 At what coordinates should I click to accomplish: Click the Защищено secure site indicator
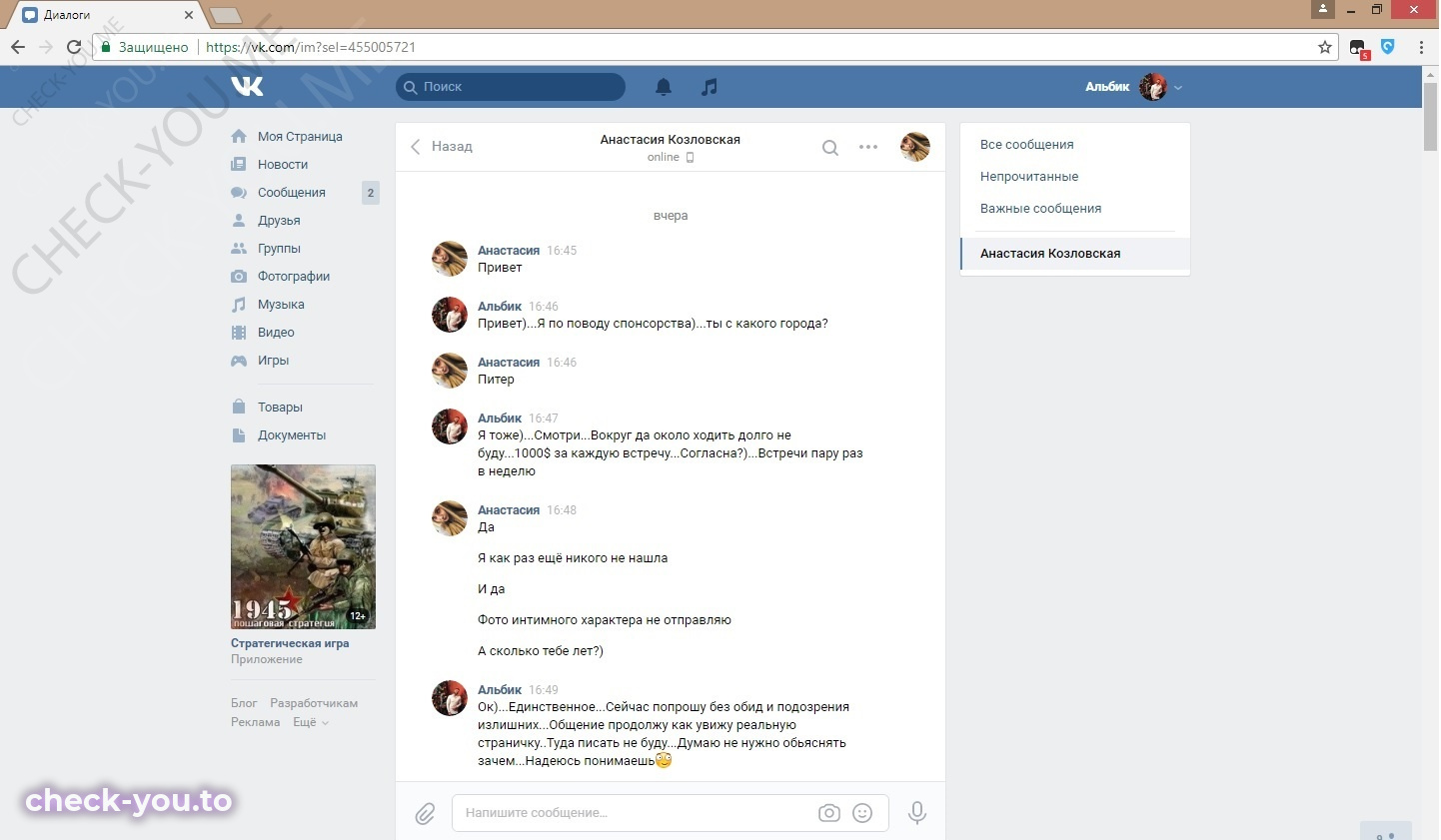point(145,47)
